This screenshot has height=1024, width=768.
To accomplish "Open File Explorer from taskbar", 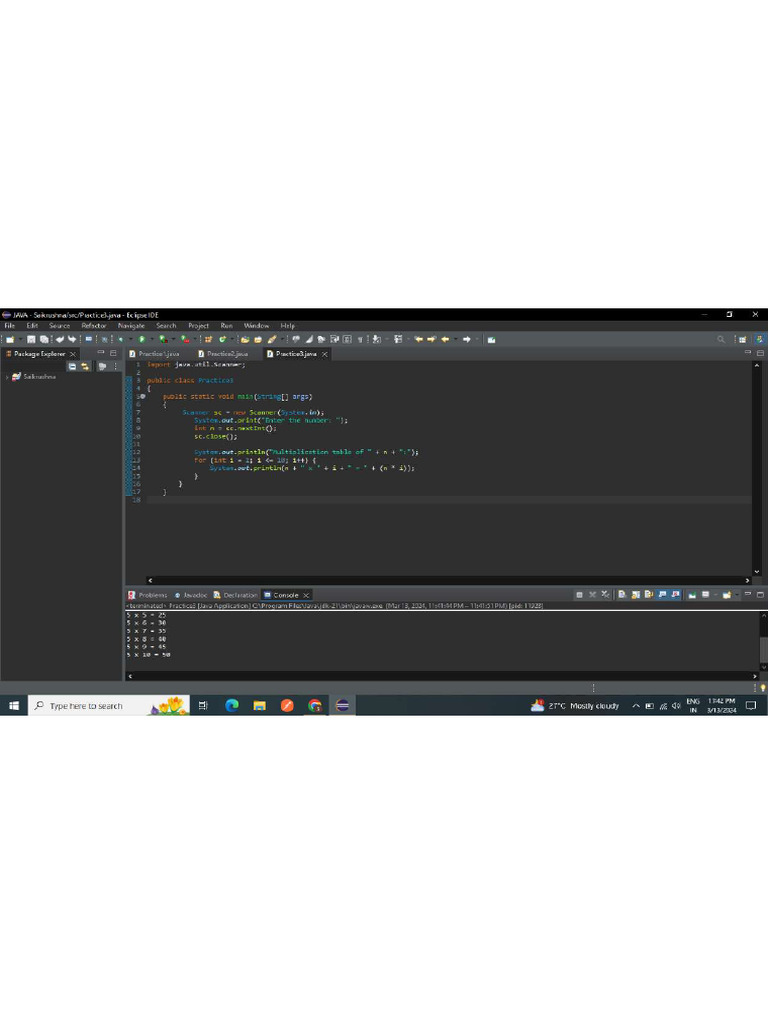I will pyautogui.click(x=260, y=705).
